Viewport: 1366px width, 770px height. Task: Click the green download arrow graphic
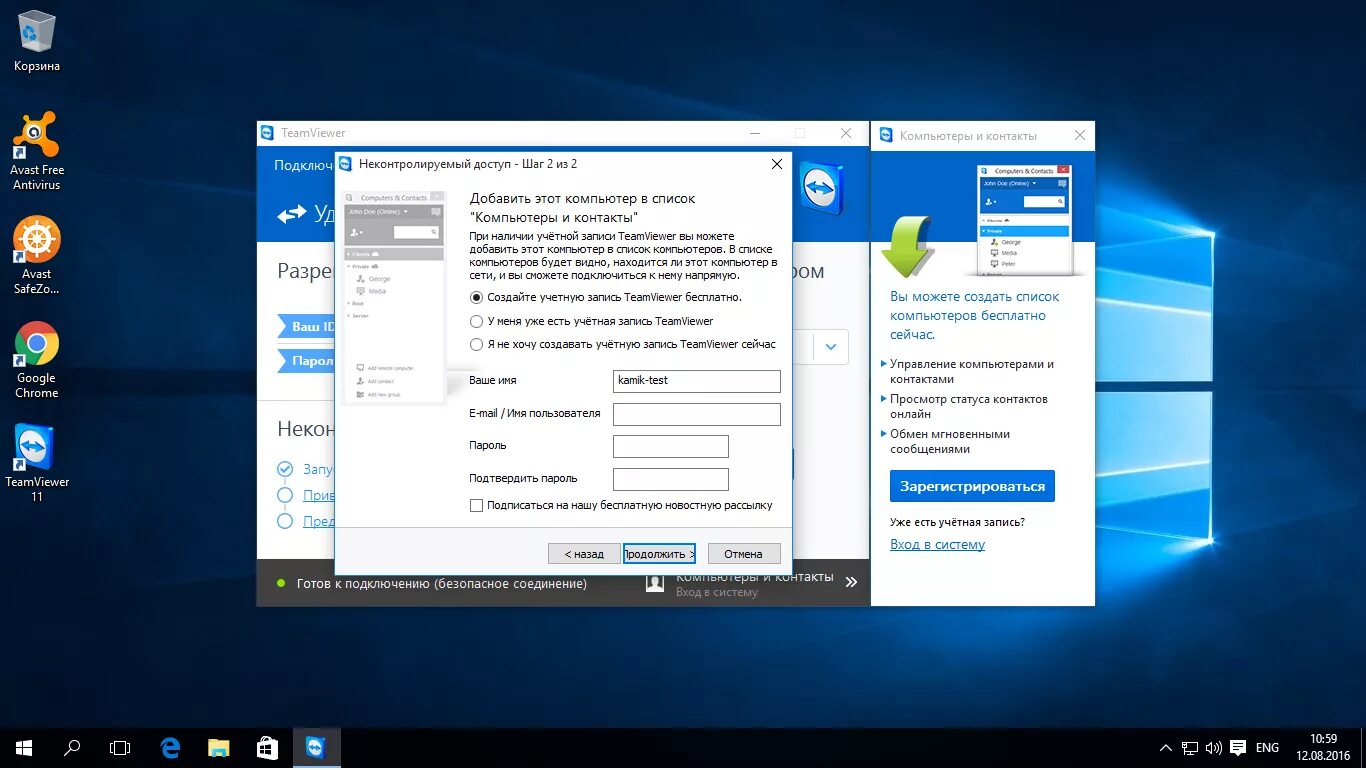908,246
